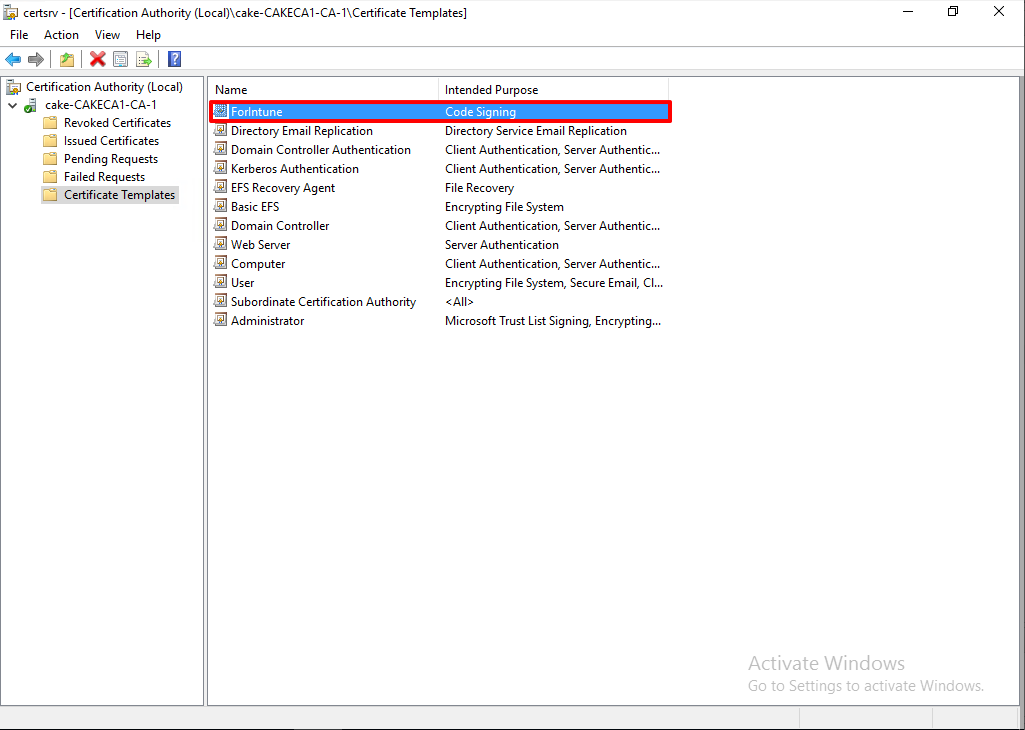Viewport: 1025px width, 730px height.
Task: Click the Administrator template icon
Action: 221,320
